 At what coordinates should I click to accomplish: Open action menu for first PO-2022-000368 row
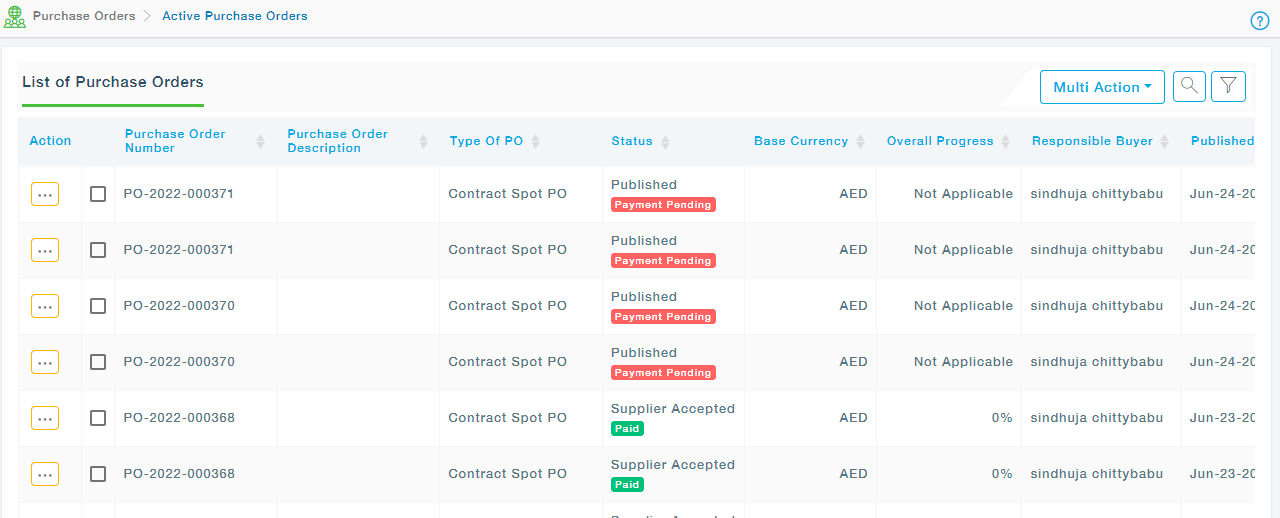pyautogui.click(x=45, y=418)
